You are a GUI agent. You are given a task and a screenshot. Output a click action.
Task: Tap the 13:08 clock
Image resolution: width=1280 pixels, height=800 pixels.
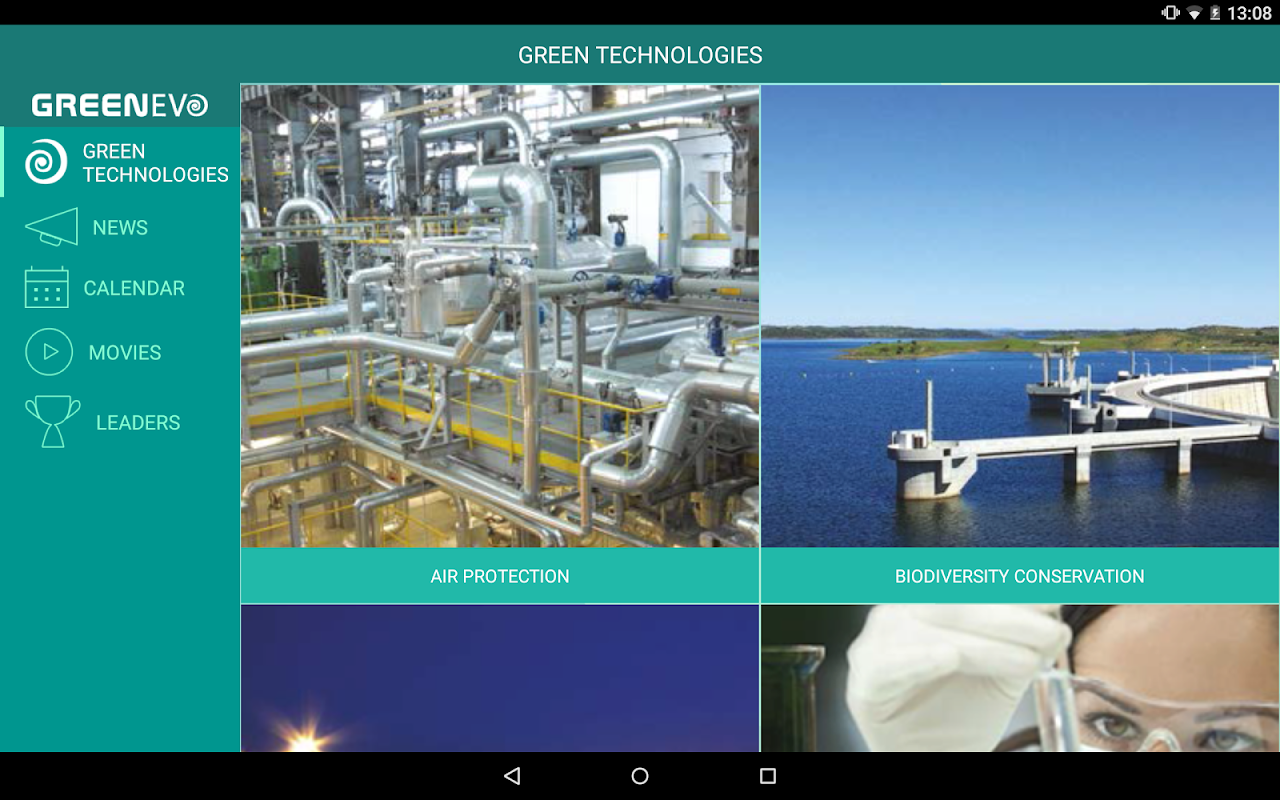[x=1249, y=13]
